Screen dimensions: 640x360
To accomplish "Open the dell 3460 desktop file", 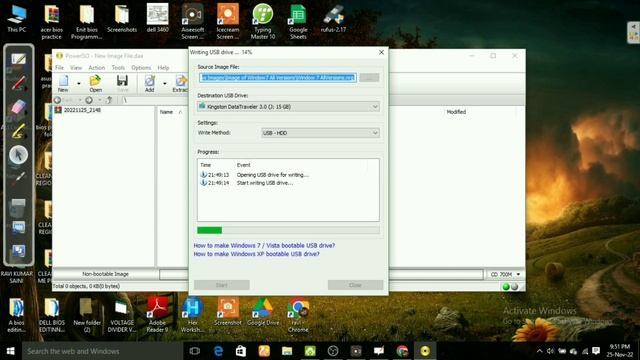I will (x=158, y=18).
